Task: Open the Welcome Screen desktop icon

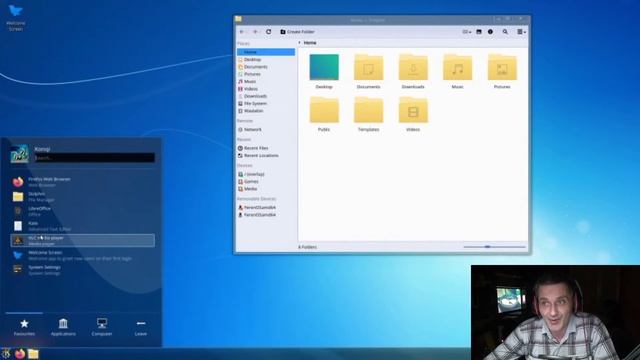Action: [16, 18]
